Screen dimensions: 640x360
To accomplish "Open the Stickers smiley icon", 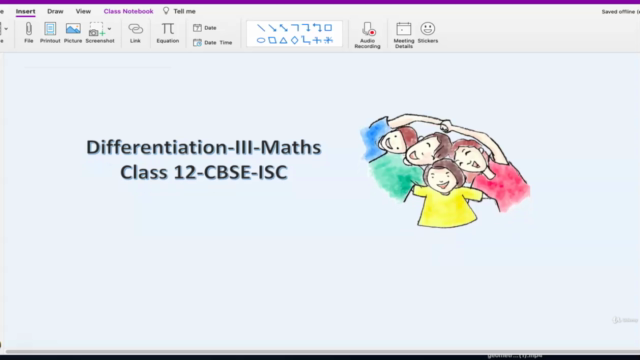I will tap(428, 33).
